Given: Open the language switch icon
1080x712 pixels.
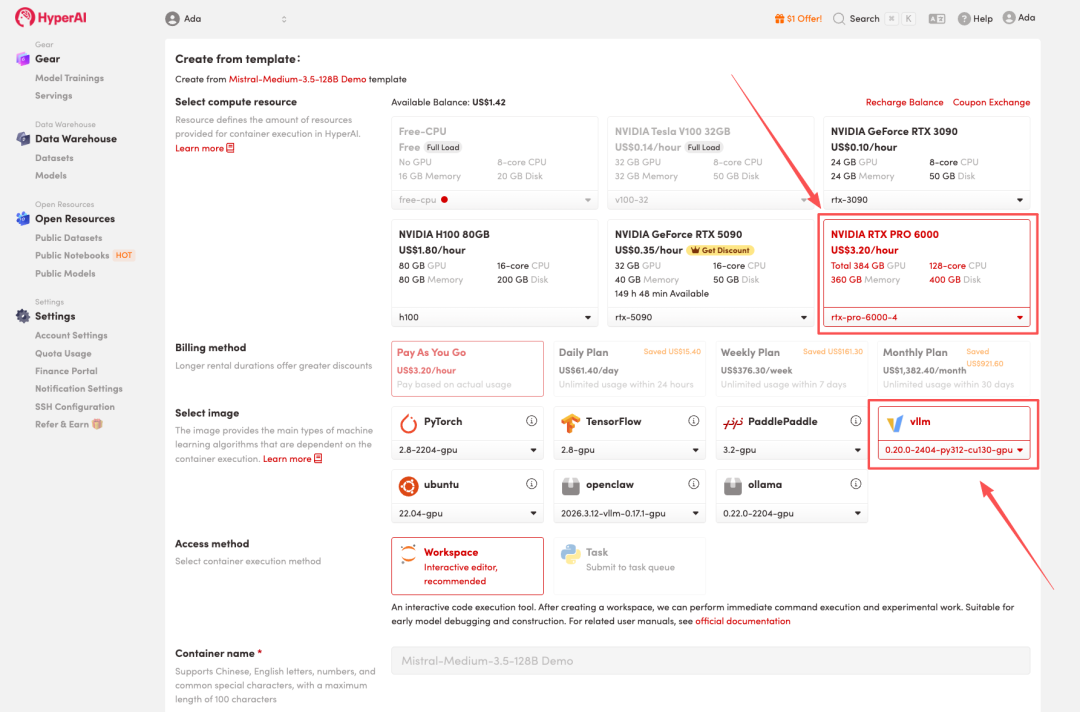Looking at the screenshot, I should [937, 19].
